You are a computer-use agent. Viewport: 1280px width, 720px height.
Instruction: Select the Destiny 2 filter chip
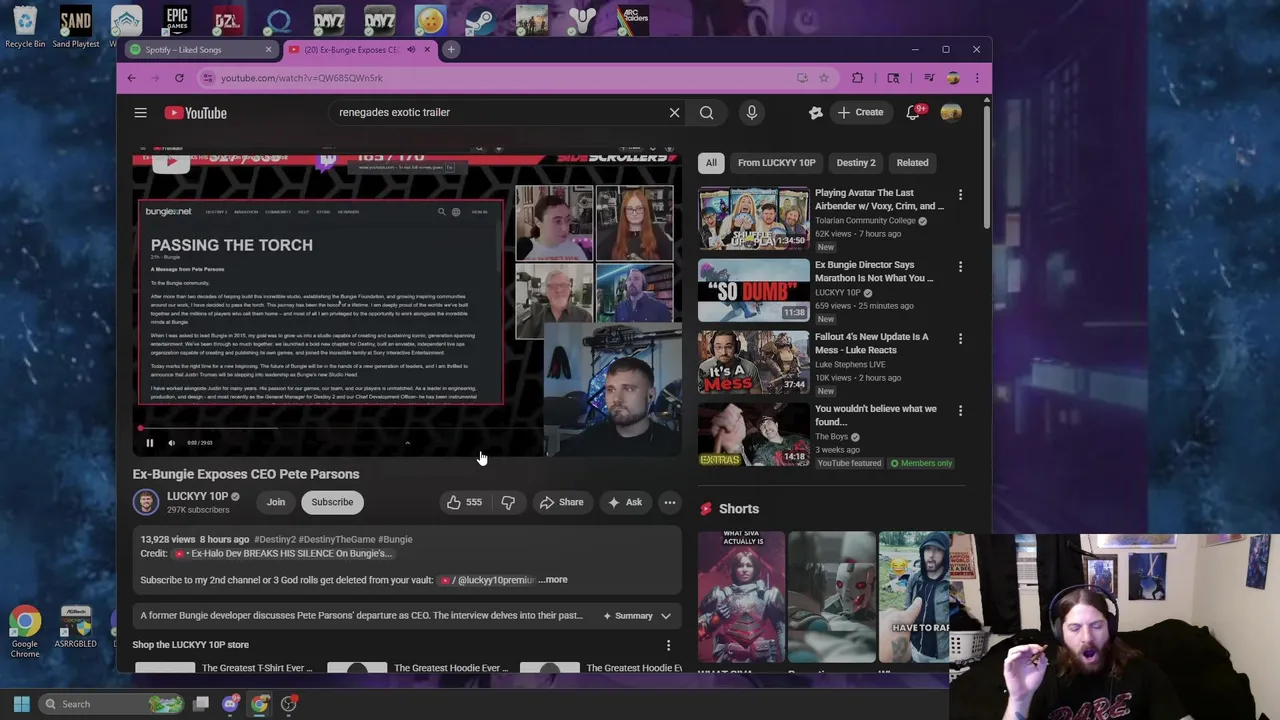coord(856,163)
